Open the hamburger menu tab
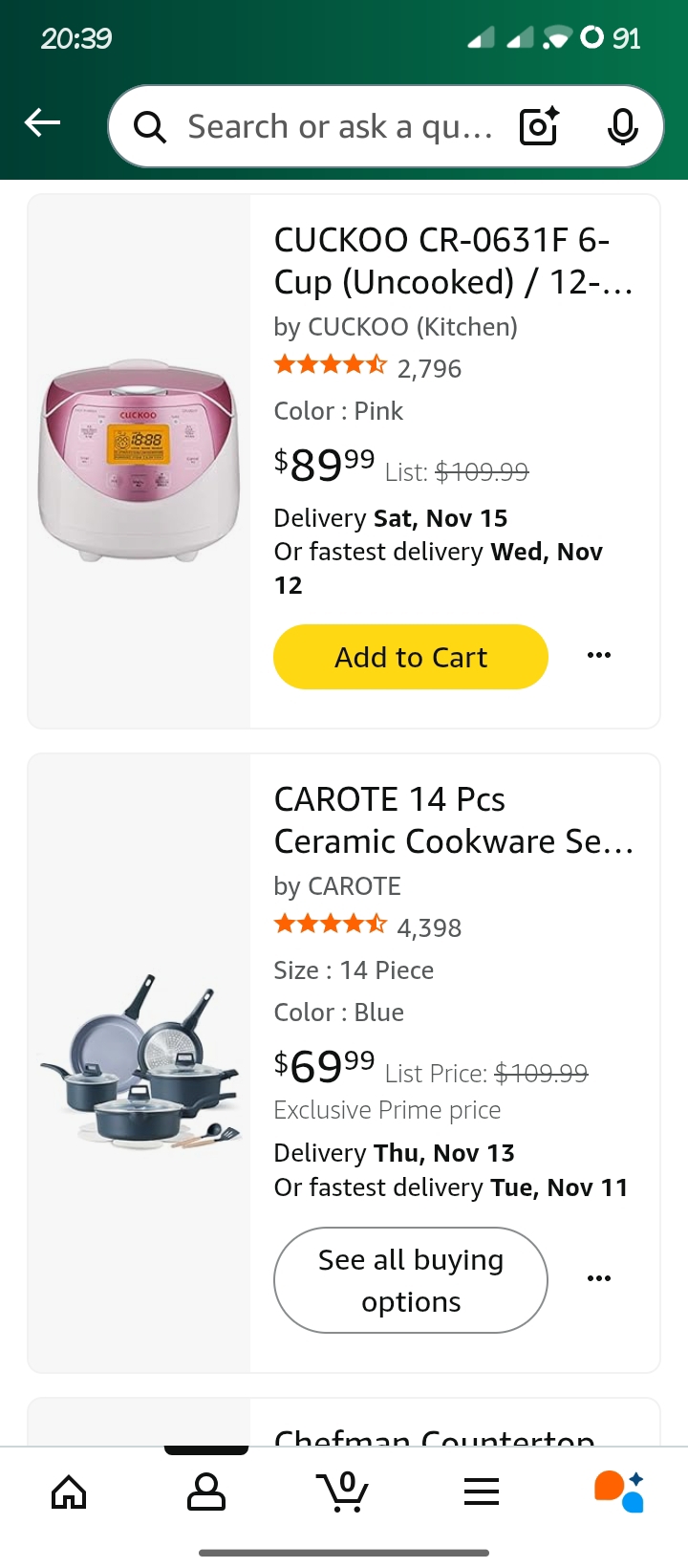688x1568 pixels. 482,1492
